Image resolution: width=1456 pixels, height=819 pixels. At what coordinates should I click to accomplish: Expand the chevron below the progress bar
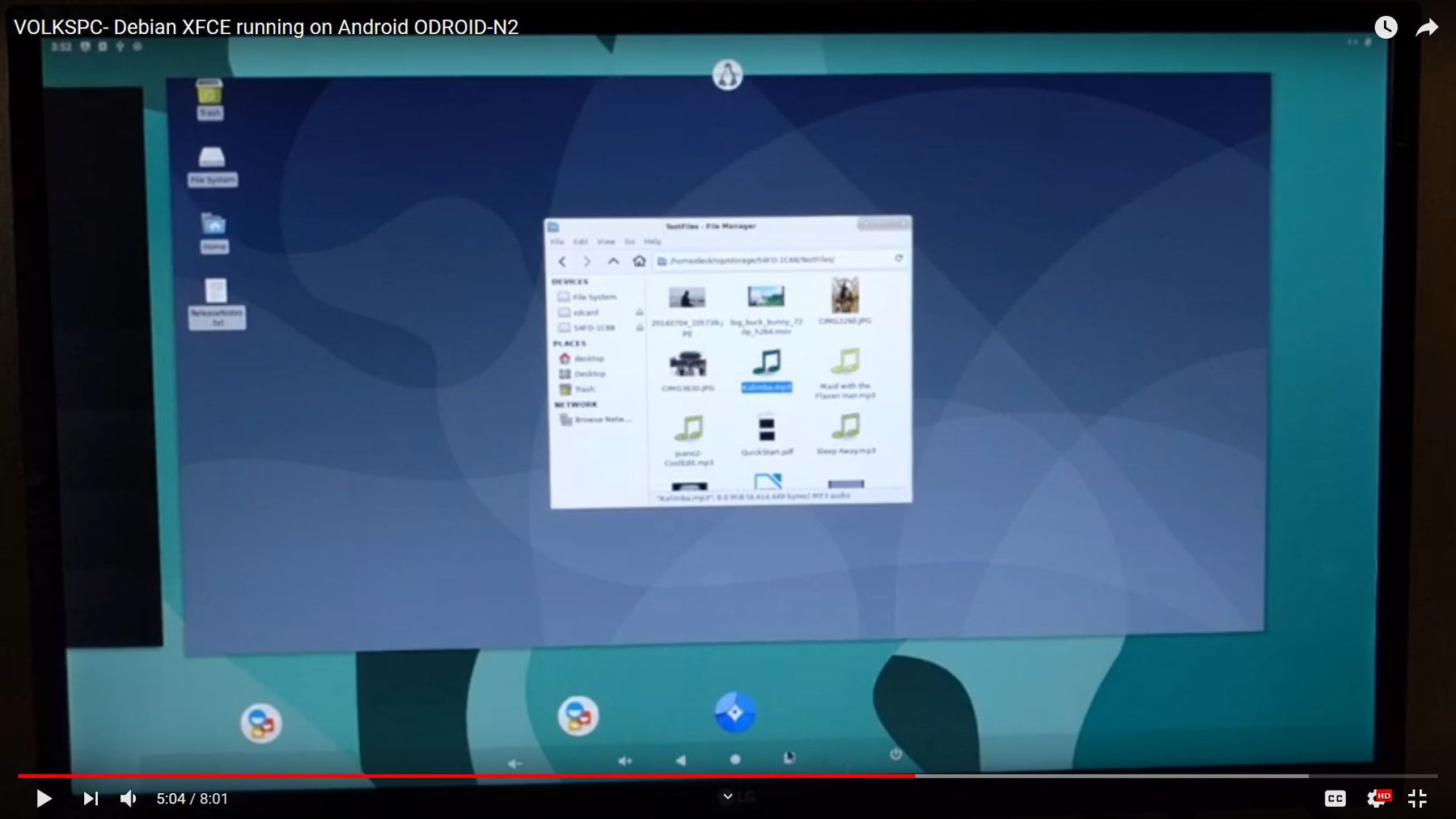727,796
